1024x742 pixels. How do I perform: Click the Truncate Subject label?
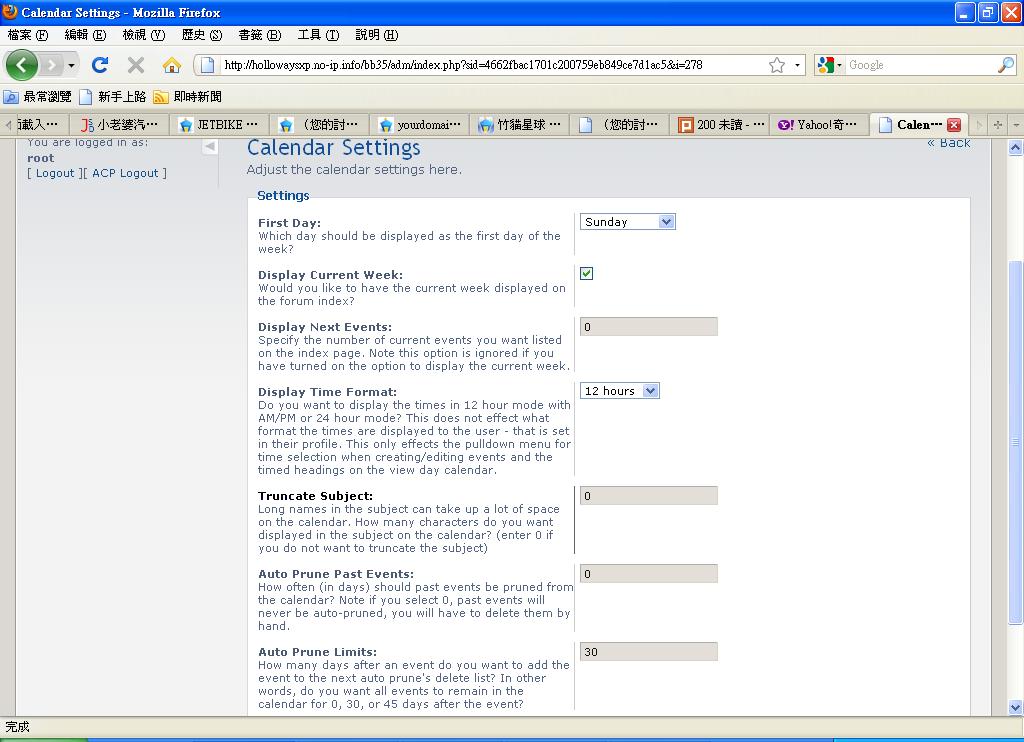(x=315, y=496)
